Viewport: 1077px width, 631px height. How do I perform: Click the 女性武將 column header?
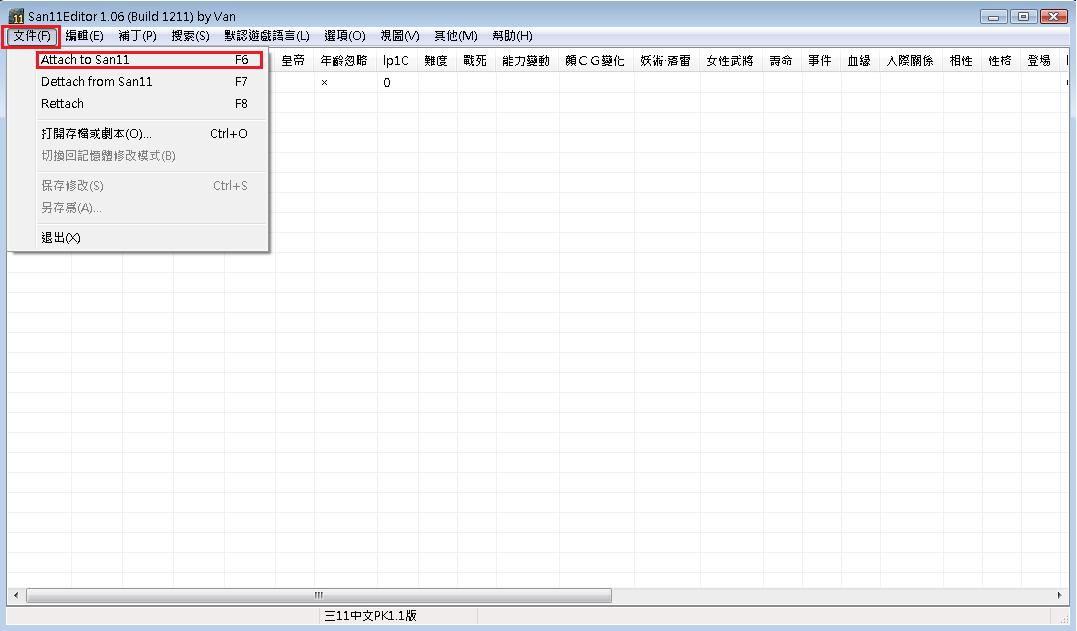[731, 61]
